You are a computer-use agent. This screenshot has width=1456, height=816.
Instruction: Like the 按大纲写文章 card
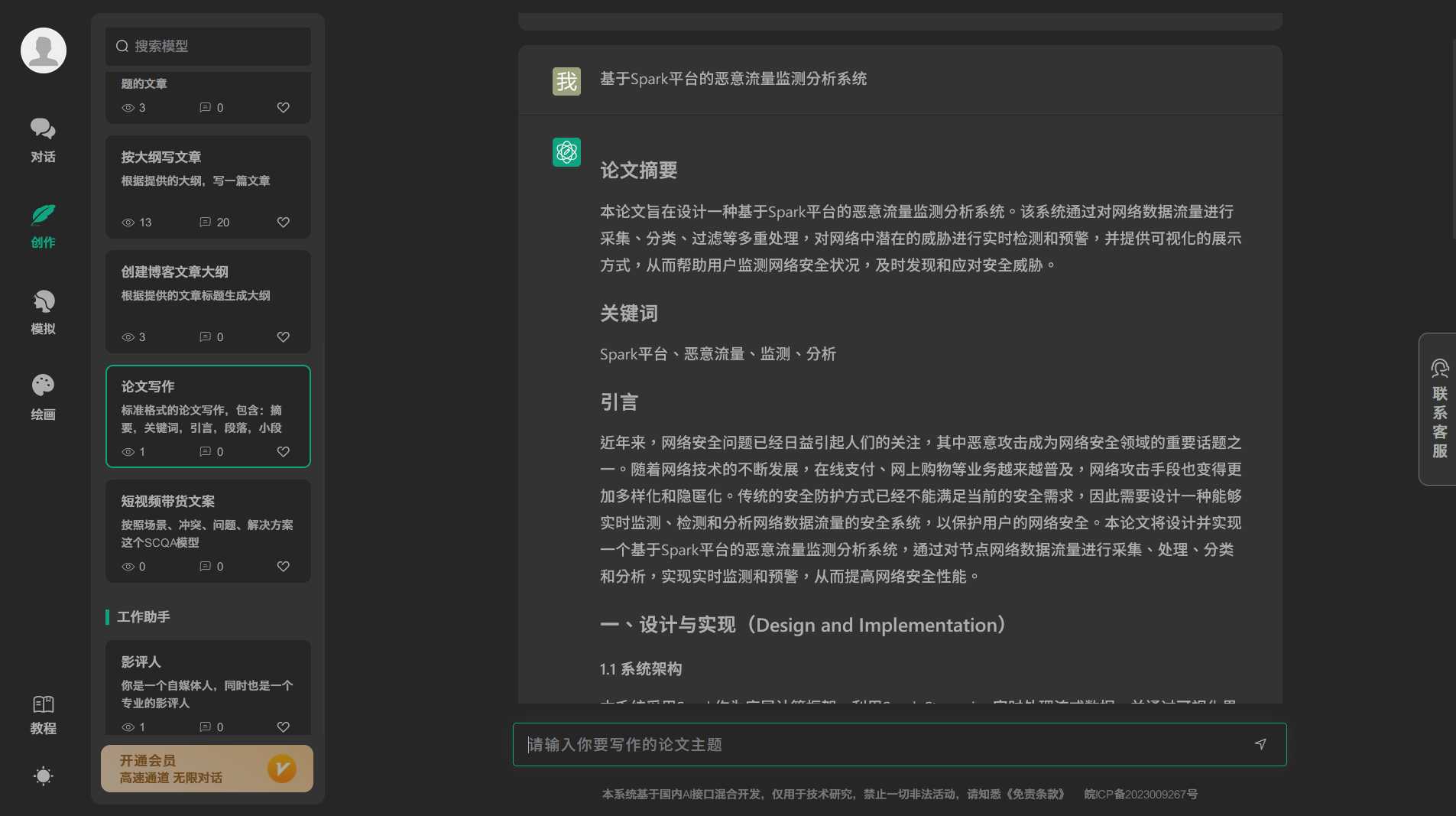pyautogui.click(x=283, y=223)
